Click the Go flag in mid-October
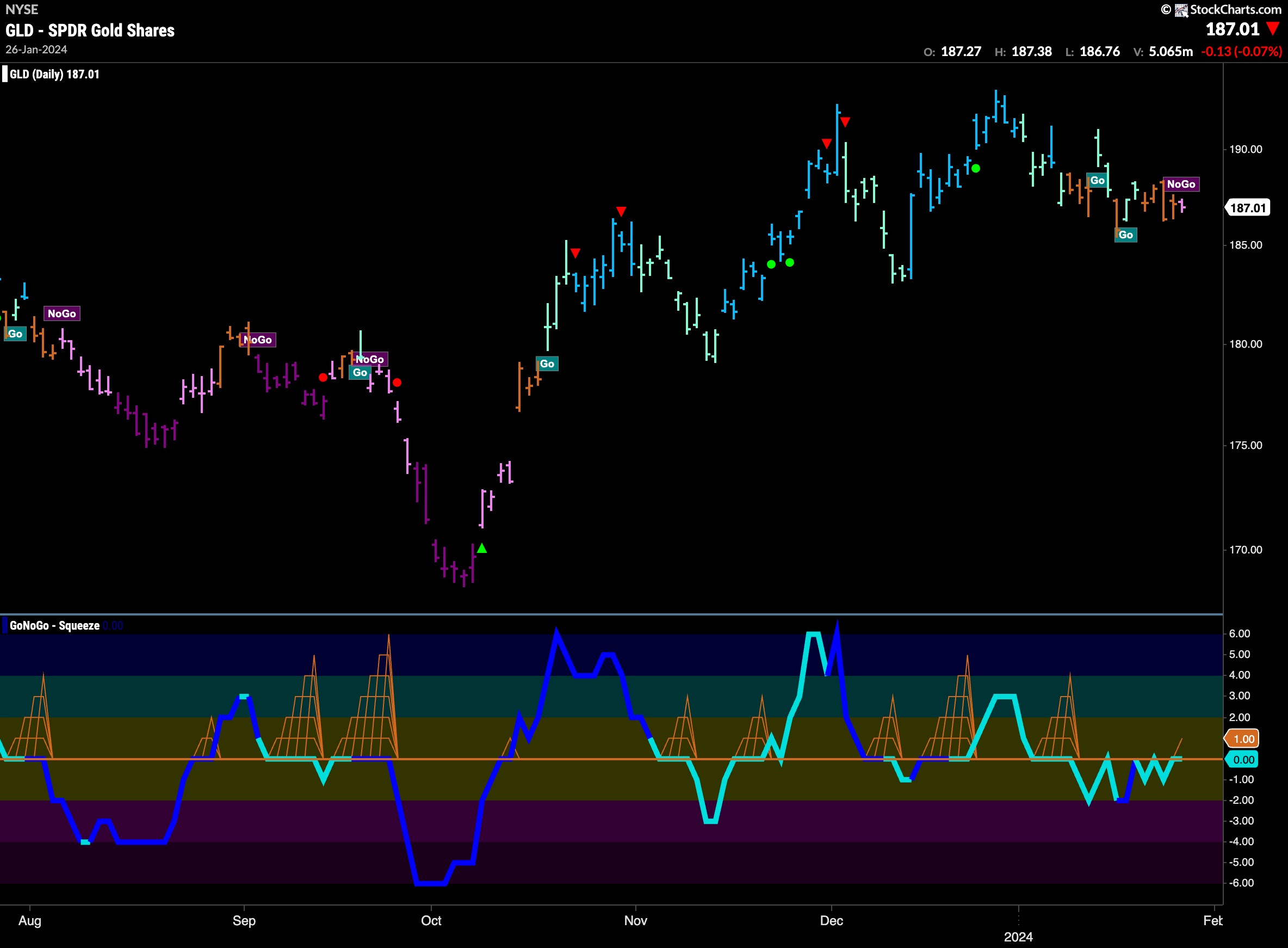This screenshot has width=1288, height=948. (547, 364)
